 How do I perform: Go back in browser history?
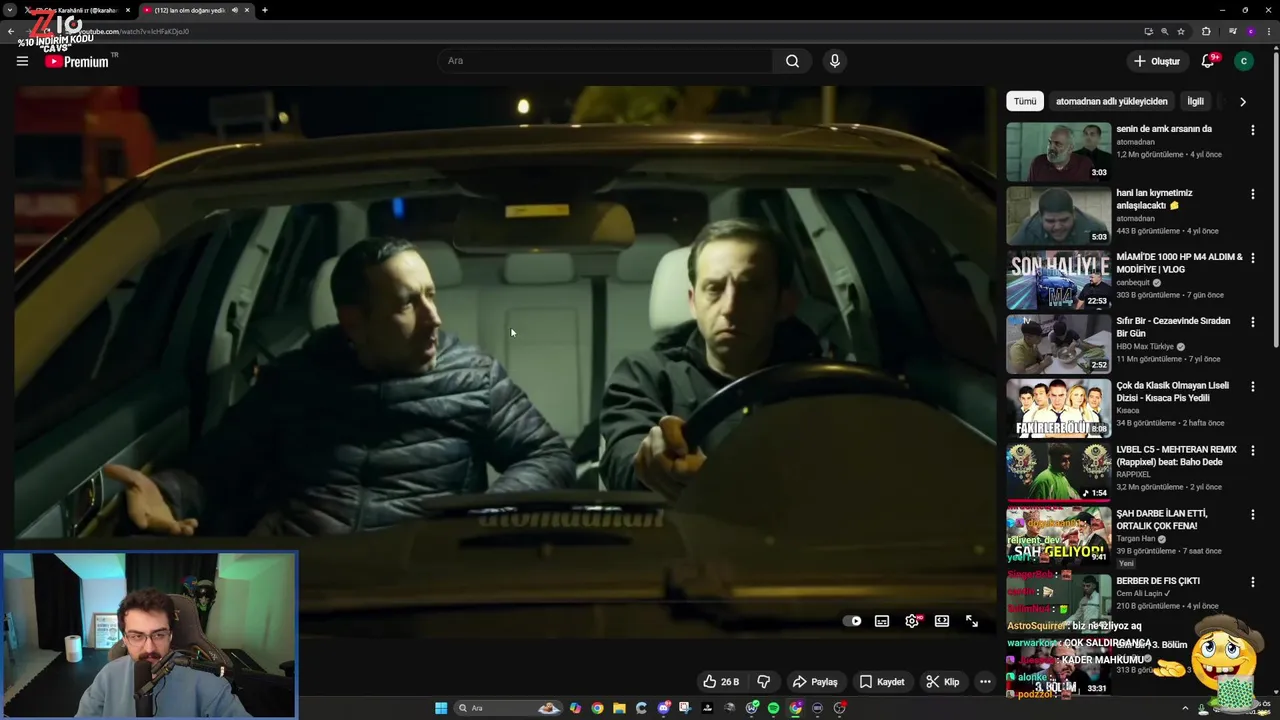point(11,31)
